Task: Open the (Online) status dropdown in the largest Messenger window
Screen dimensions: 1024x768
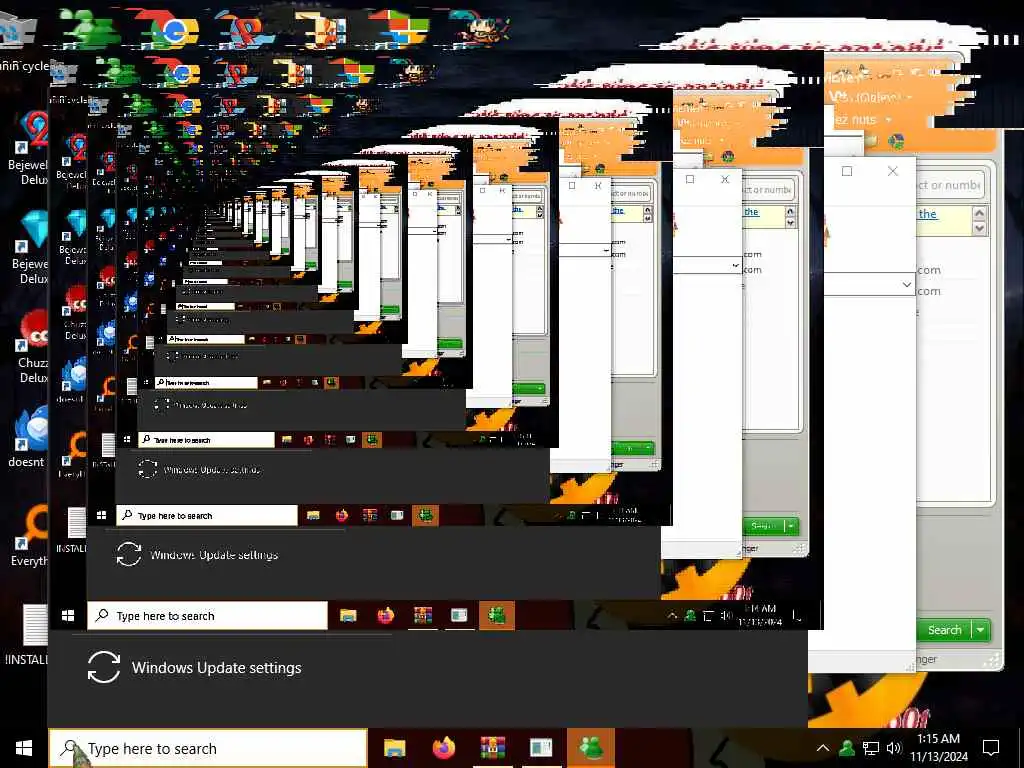Action: pos(910,97)
